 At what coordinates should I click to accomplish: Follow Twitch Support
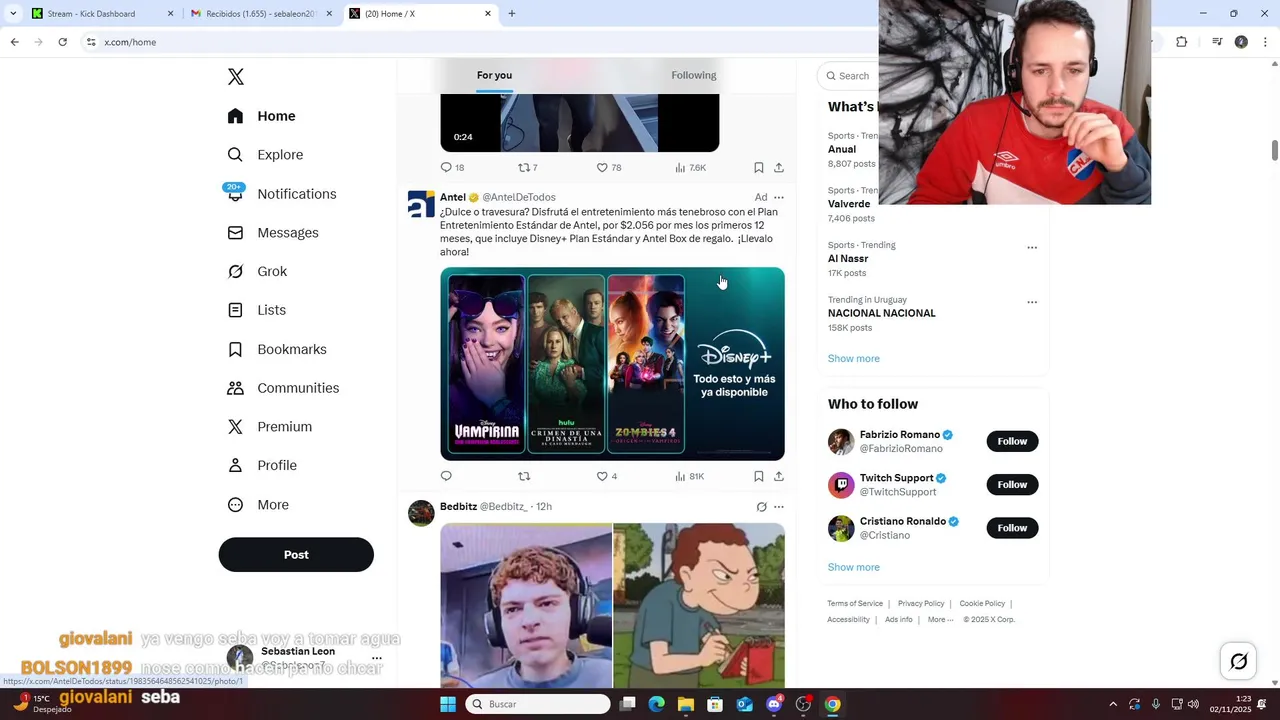coord(1012,485)
